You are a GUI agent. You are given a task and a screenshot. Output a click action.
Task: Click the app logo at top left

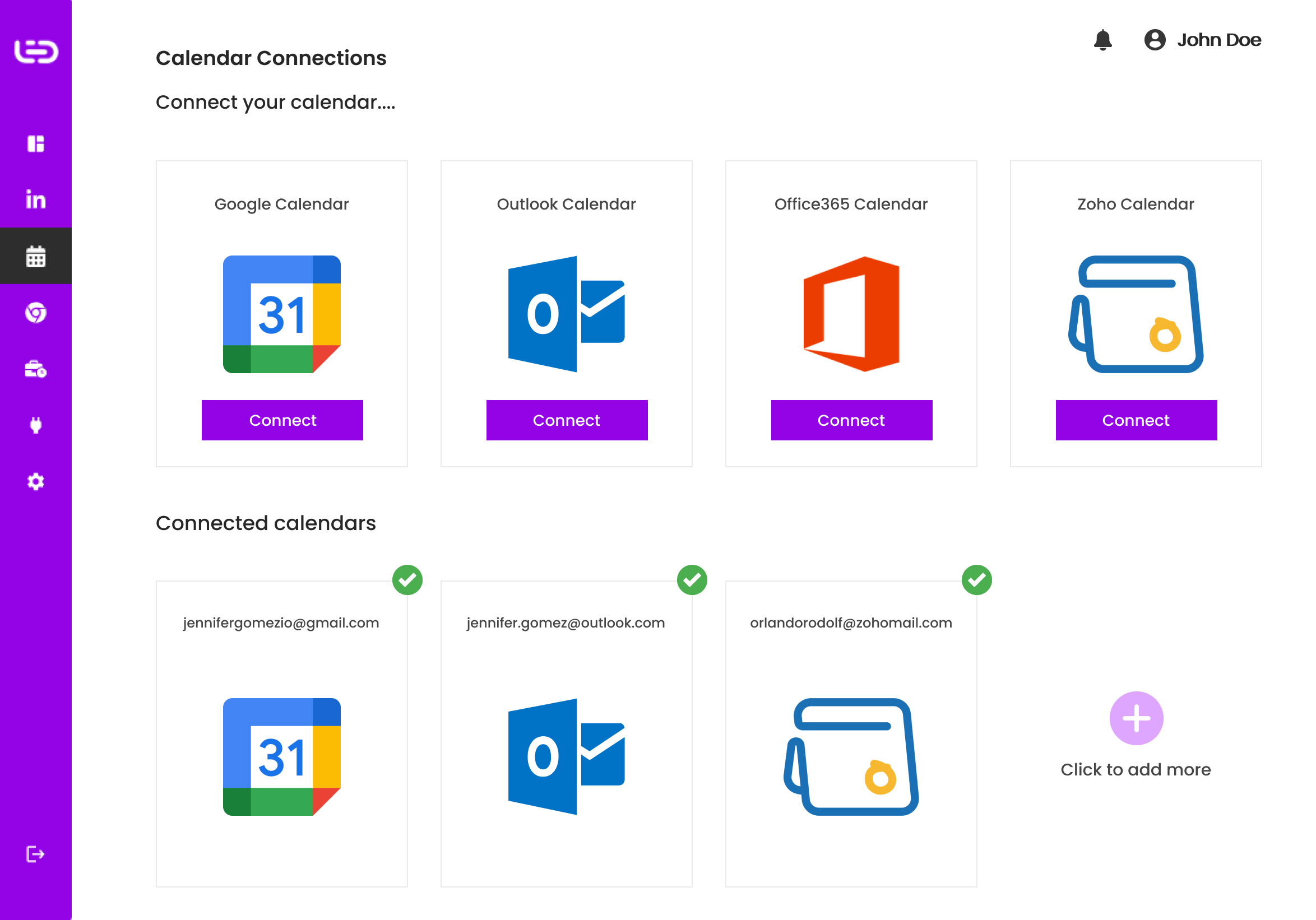(35, 52)
